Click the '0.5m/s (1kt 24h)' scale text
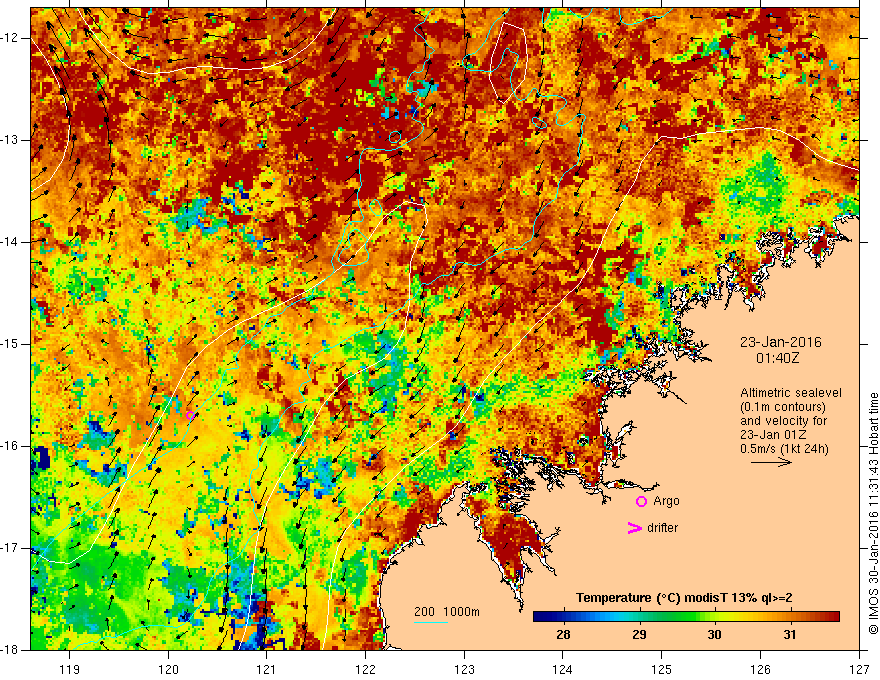This screenshot has width=880, height=680. [x=785, y=449]
